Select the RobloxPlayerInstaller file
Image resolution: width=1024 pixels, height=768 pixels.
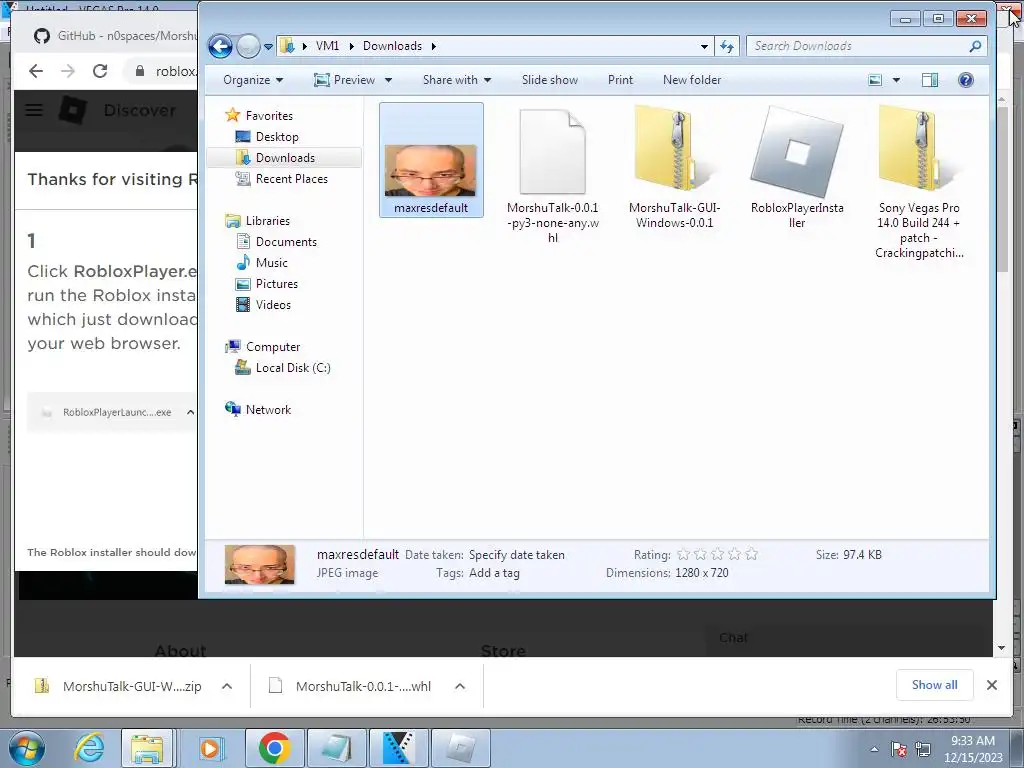coord(797,168)
